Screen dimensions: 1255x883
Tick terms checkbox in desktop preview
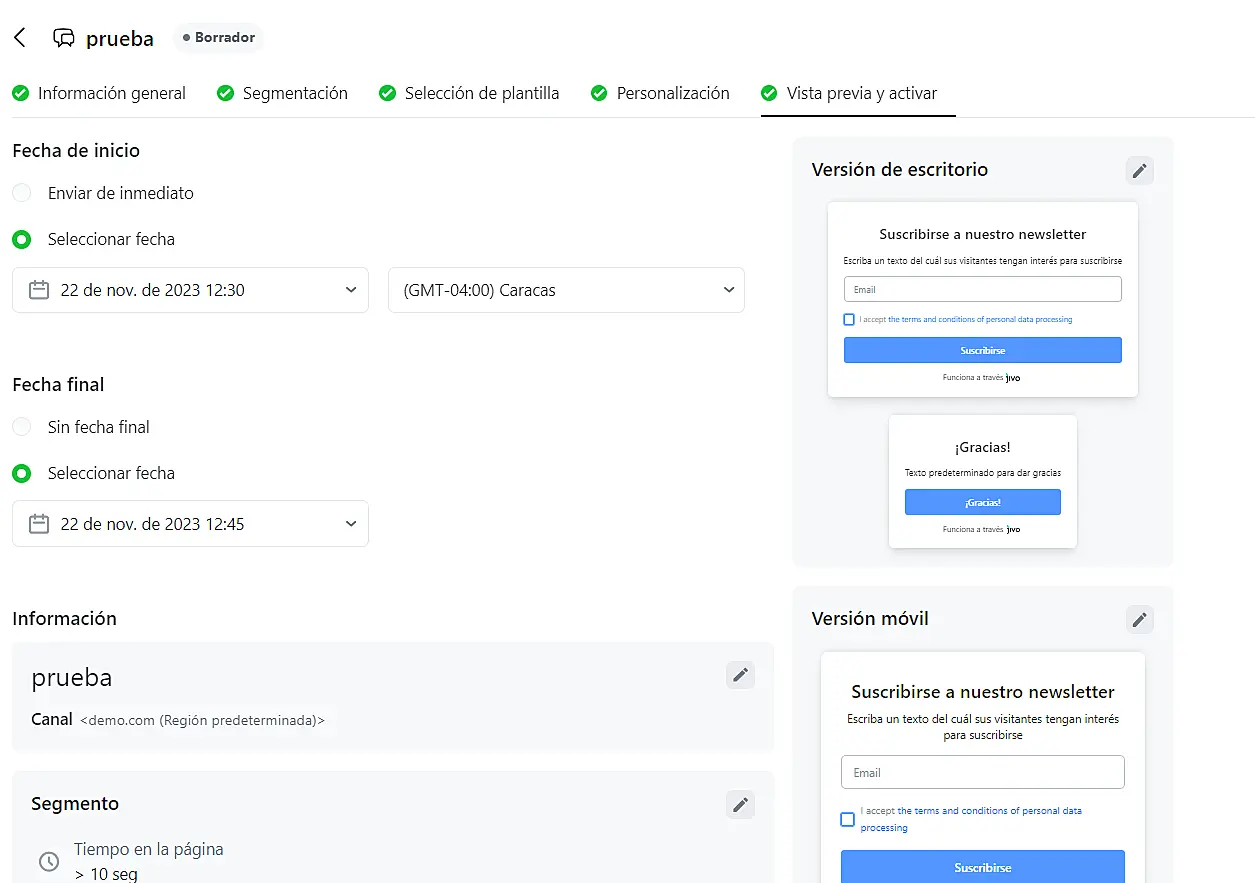point(849,320)
